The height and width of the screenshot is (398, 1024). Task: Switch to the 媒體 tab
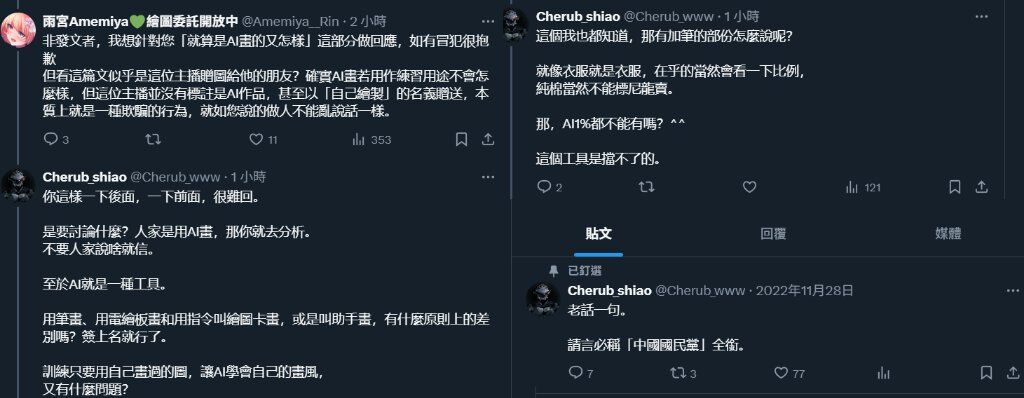[x=948, y=234]
